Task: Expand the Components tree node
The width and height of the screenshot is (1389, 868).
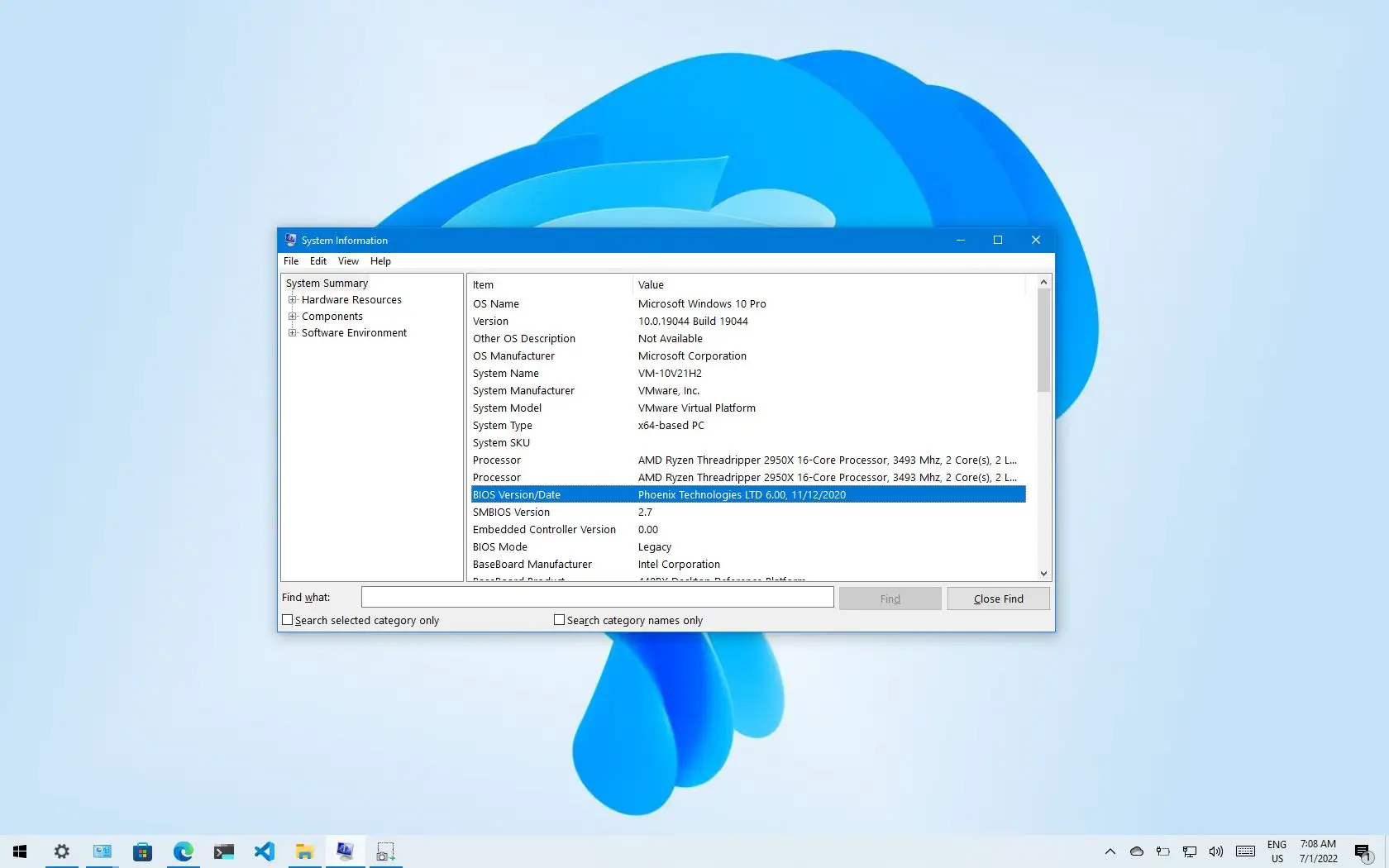Action: pyautogui.click(x=293, y=316)
